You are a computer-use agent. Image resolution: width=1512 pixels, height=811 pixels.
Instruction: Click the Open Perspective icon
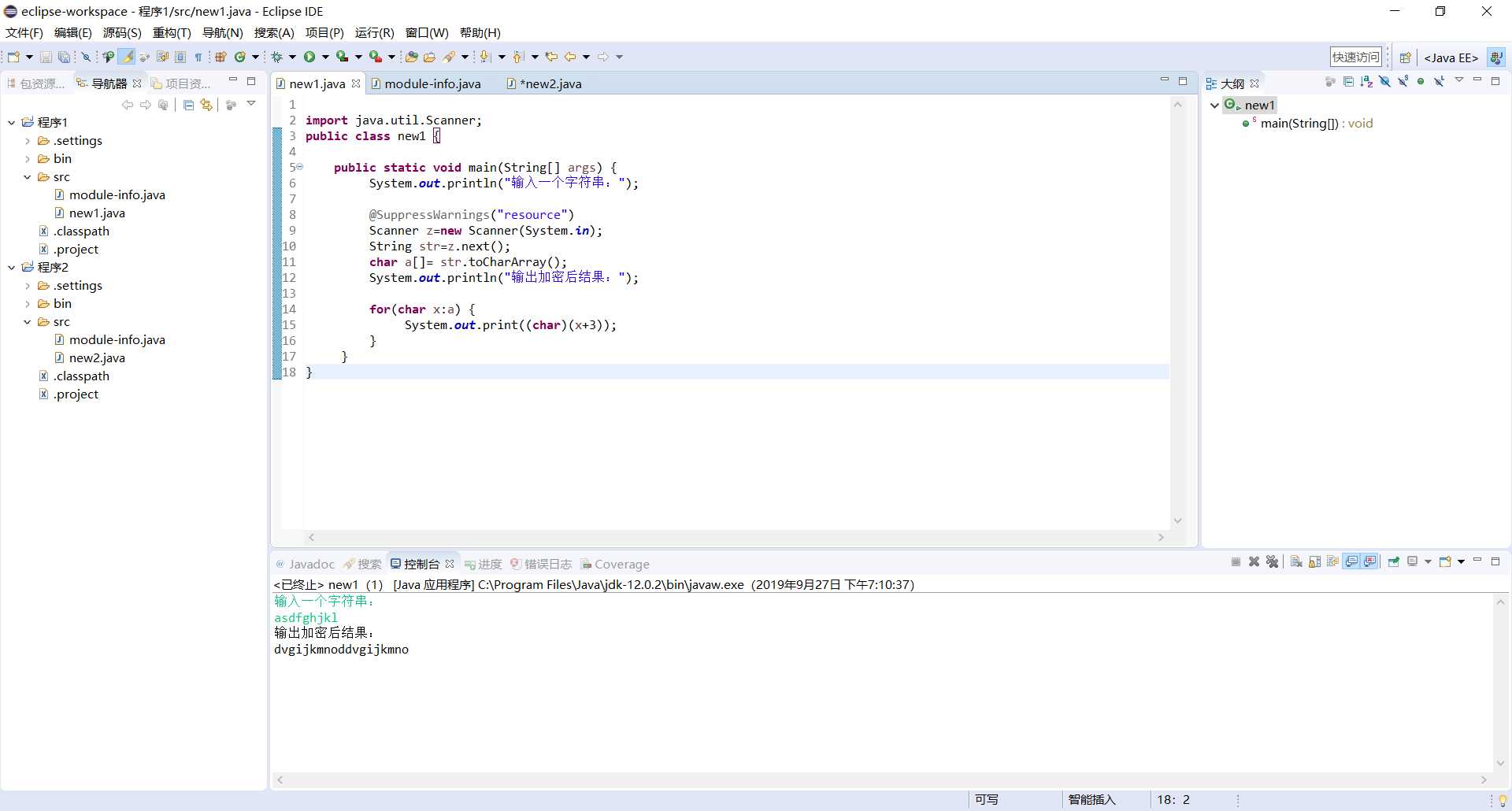(1405, 57)
